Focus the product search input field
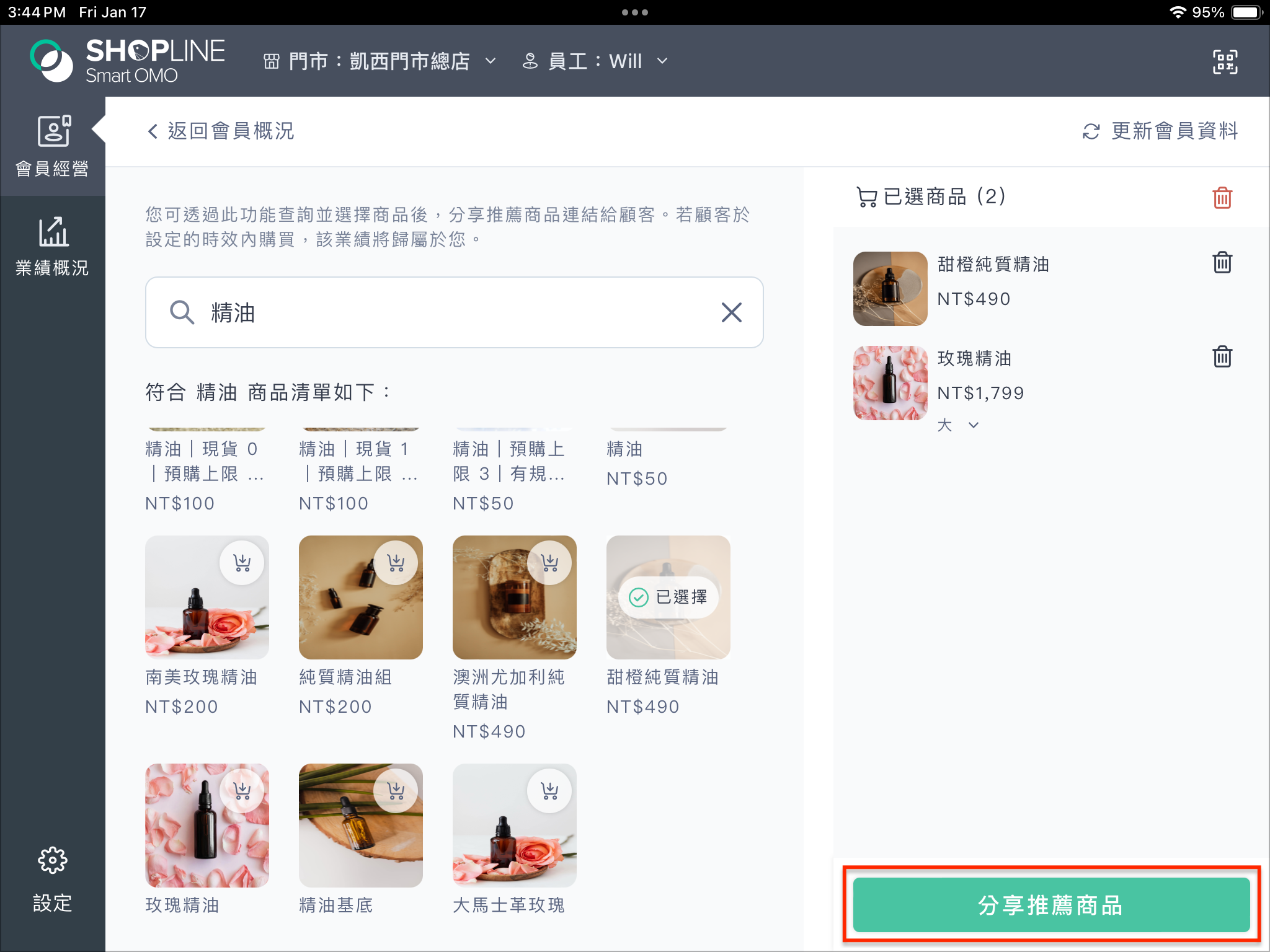Image resolution: width=1270 pixels, height=952 pixels. coord(454,312)
